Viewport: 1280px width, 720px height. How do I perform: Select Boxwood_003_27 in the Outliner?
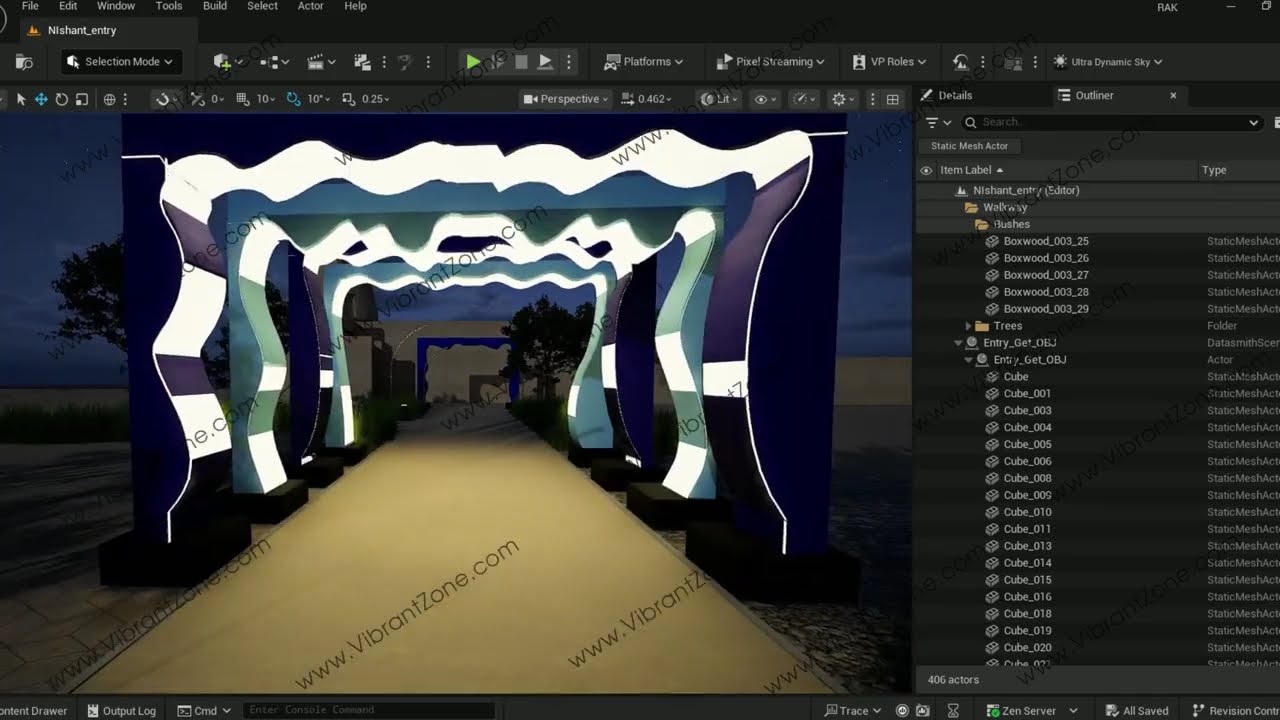coord(1046,275)
